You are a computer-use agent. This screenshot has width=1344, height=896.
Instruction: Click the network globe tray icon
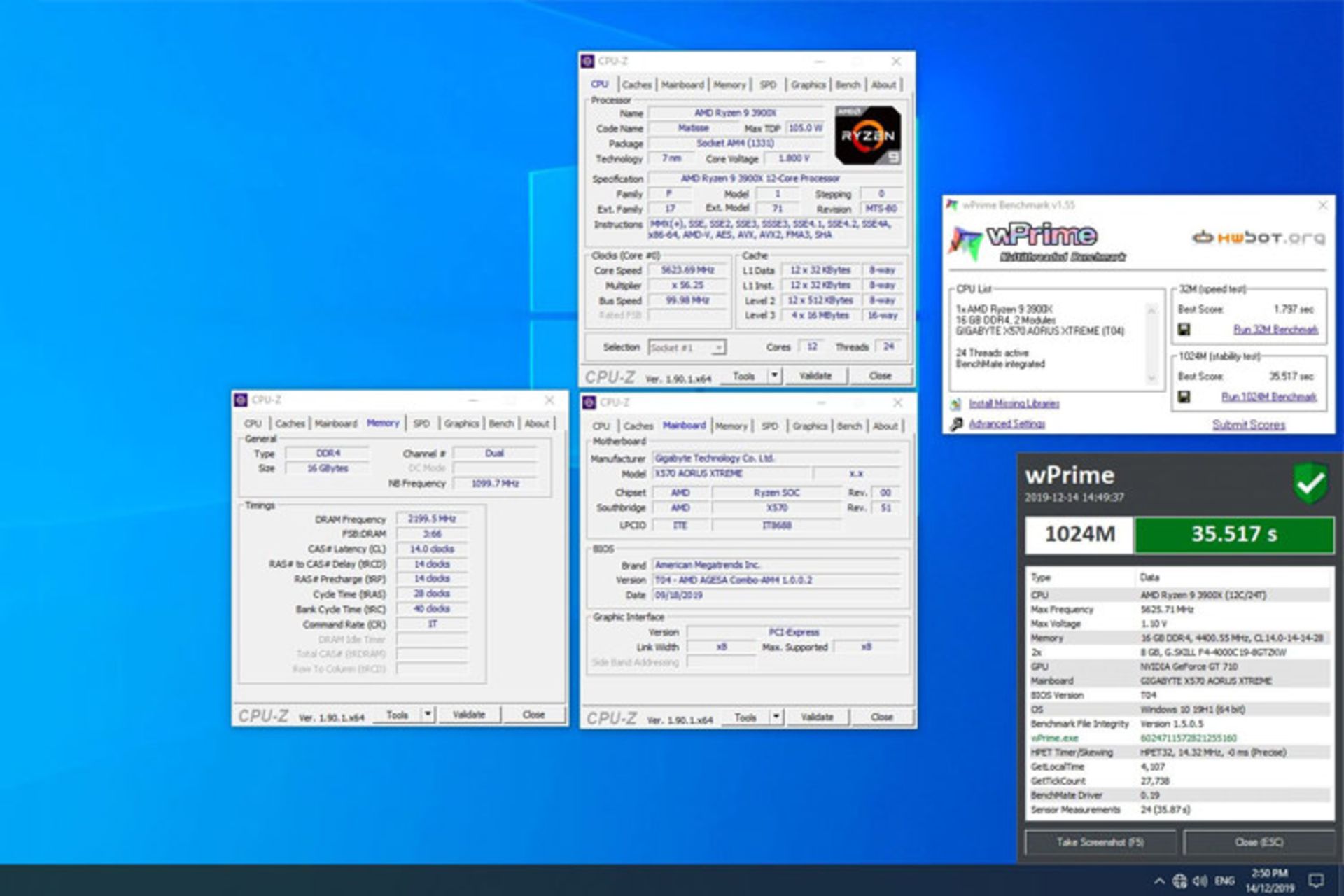click(x=1179, y=881)
